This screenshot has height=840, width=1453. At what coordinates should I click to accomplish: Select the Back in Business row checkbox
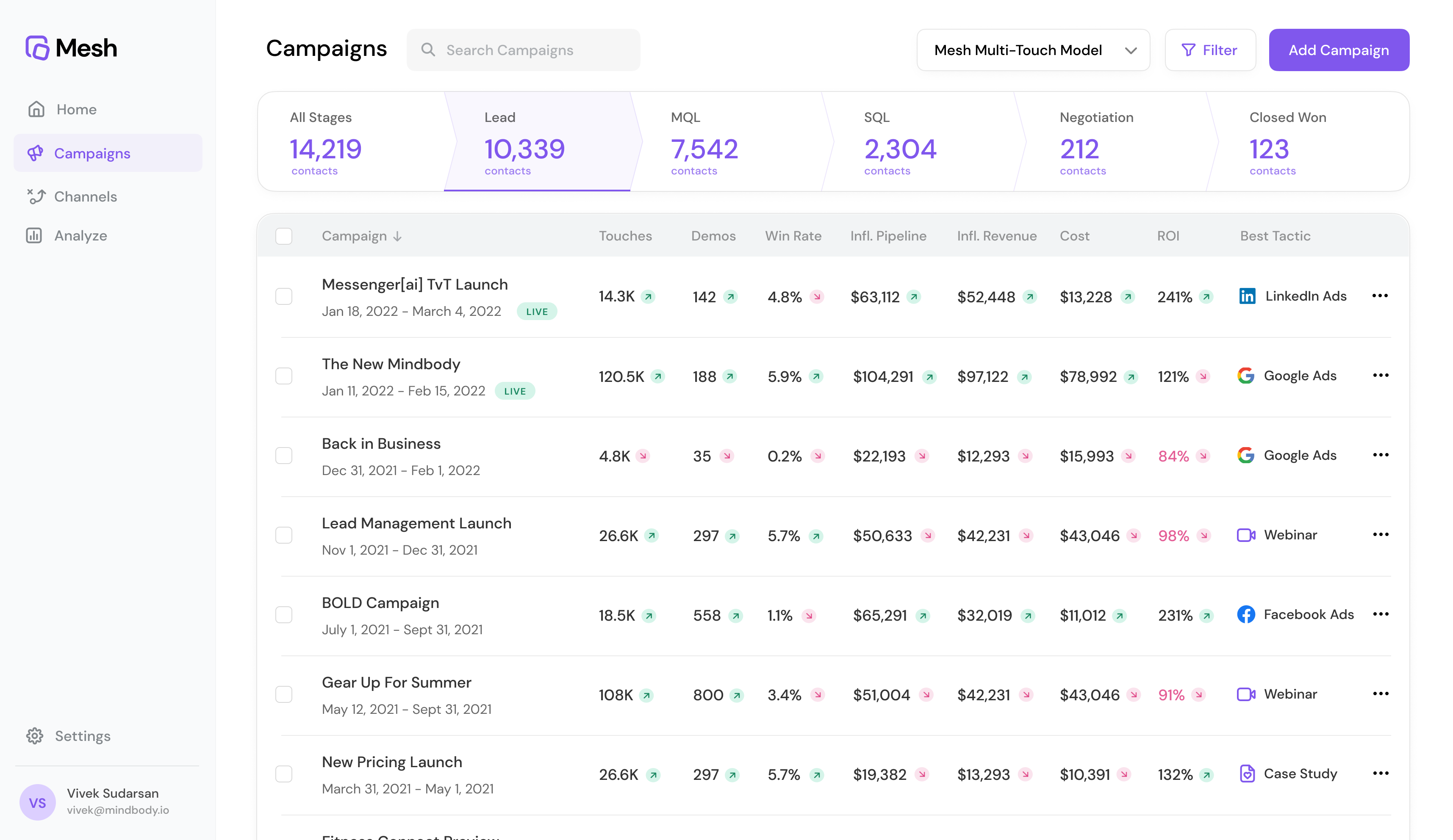pos(284,456)
